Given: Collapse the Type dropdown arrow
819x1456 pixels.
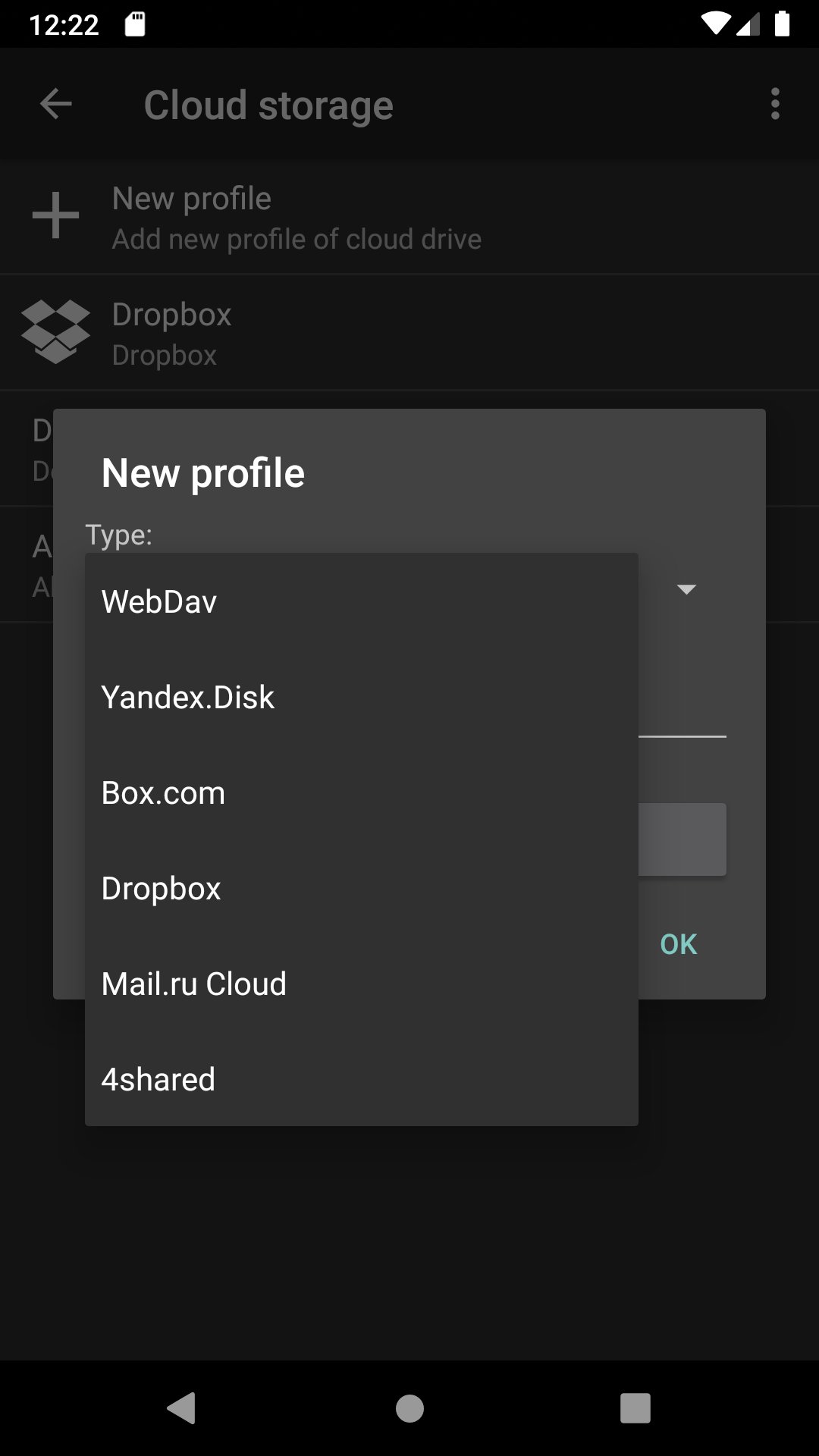Looking at the screenshot, I should (x=686, y=589).
